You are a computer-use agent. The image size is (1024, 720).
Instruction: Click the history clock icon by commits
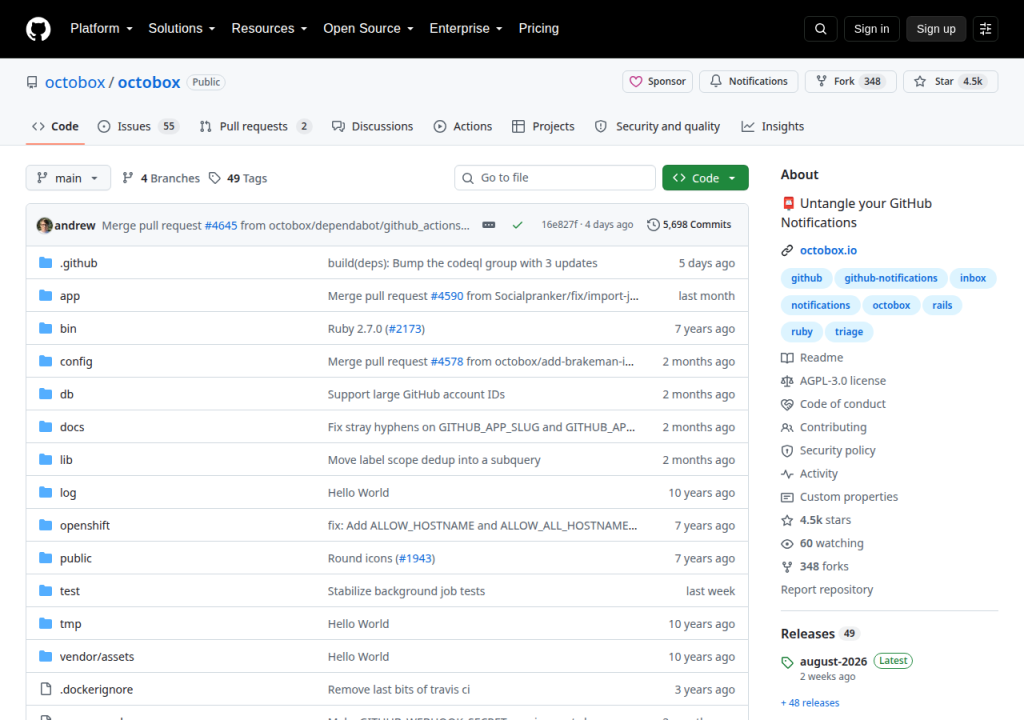pyautogui.click(x=653, y=225)
